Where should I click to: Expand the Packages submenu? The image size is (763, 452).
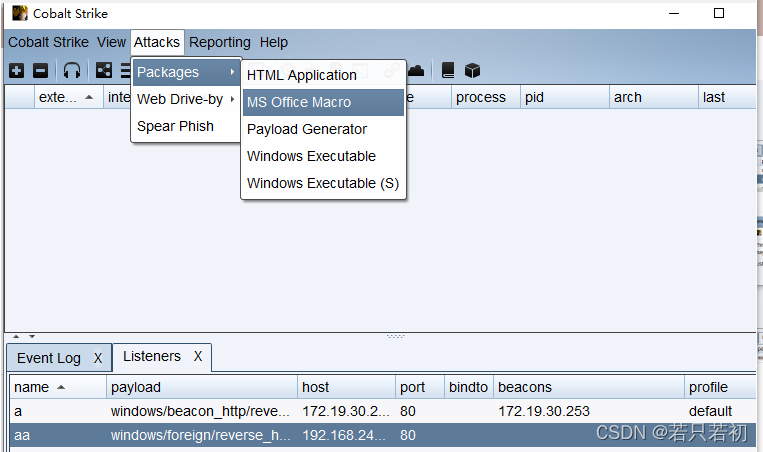coord(186,72)
